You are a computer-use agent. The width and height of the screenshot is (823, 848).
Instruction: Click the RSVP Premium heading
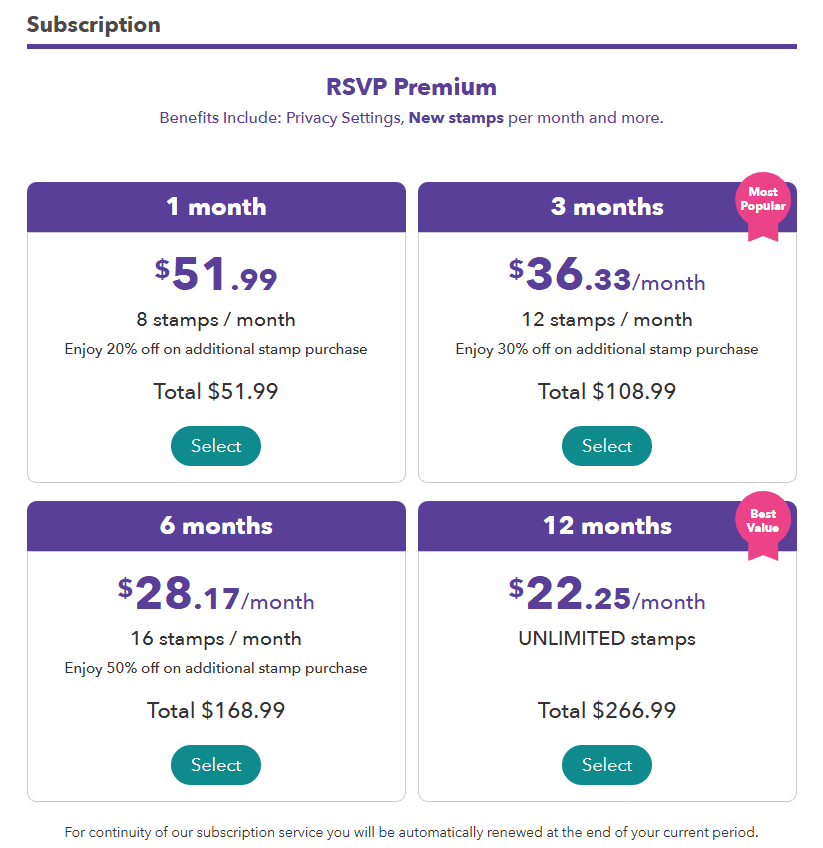click(411, 87)
